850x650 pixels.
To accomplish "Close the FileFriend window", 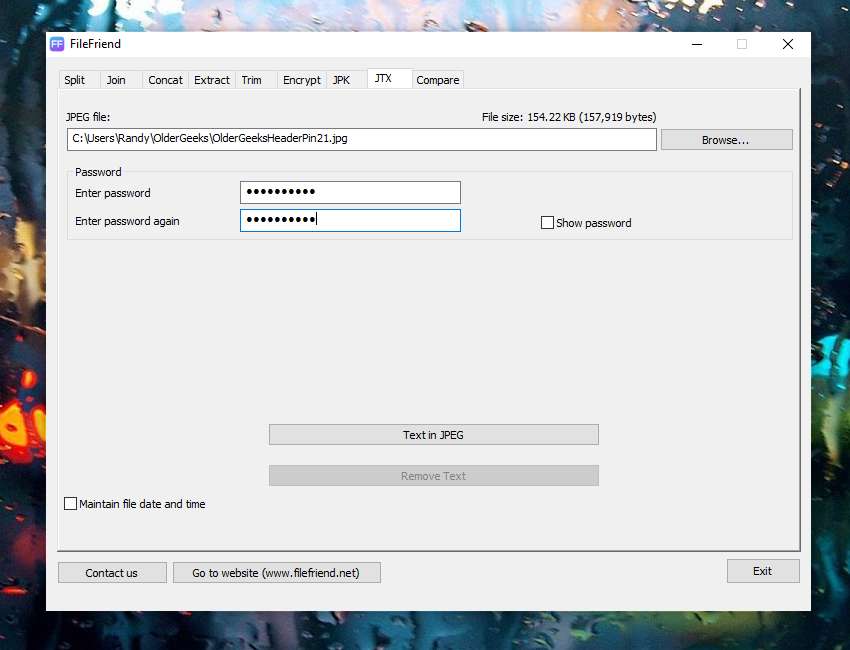I will [788, 44].
